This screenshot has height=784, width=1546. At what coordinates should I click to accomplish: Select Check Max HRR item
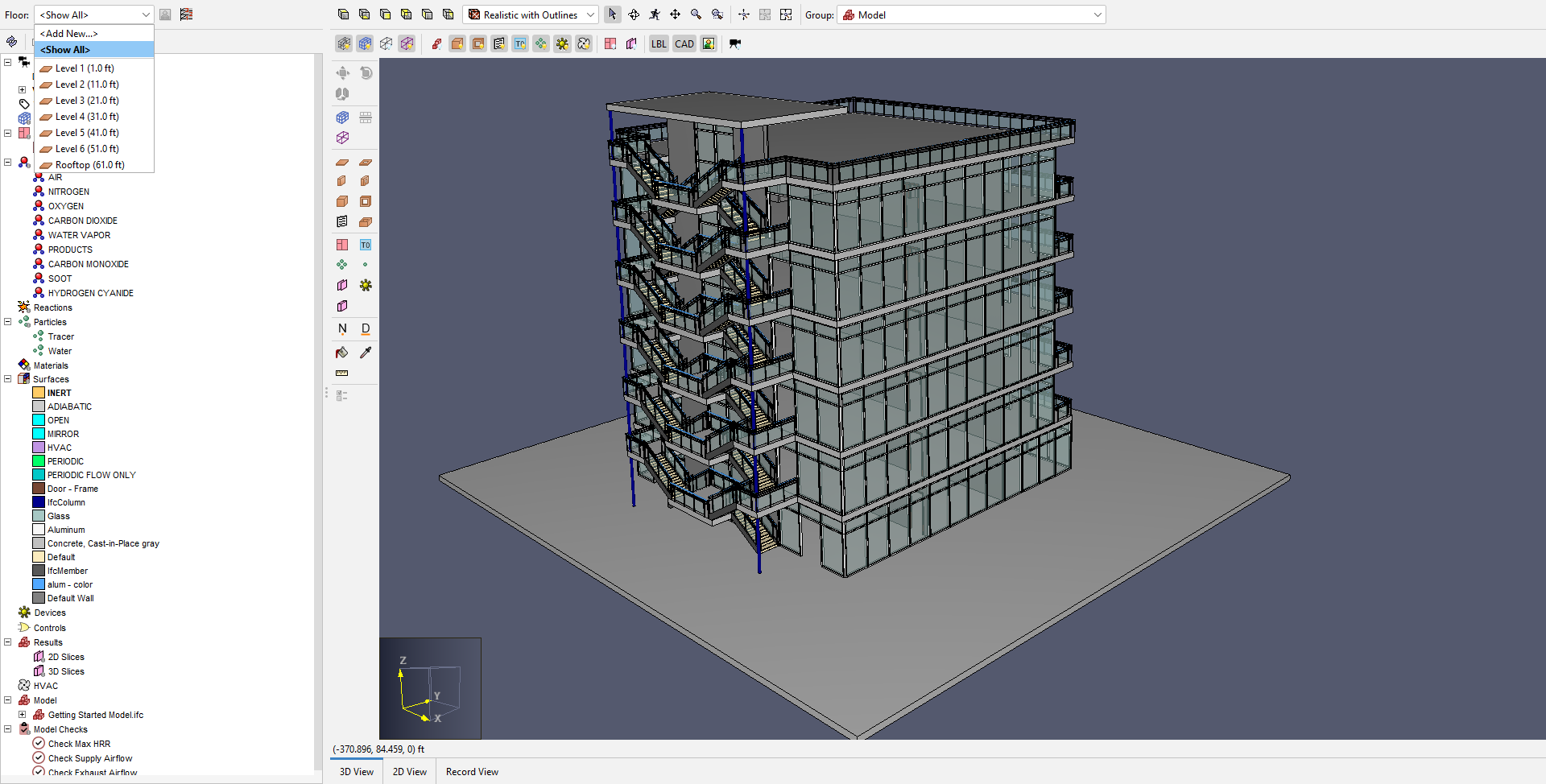point(79,744)
